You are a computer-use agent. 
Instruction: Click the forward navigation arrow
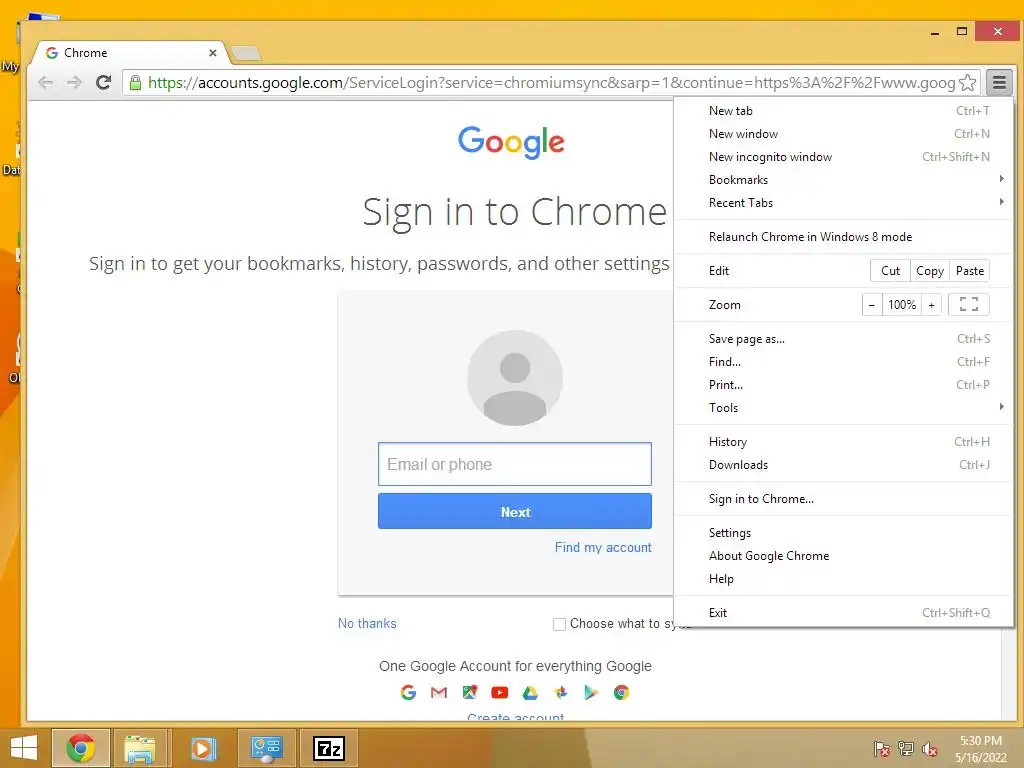coord(74,82)
